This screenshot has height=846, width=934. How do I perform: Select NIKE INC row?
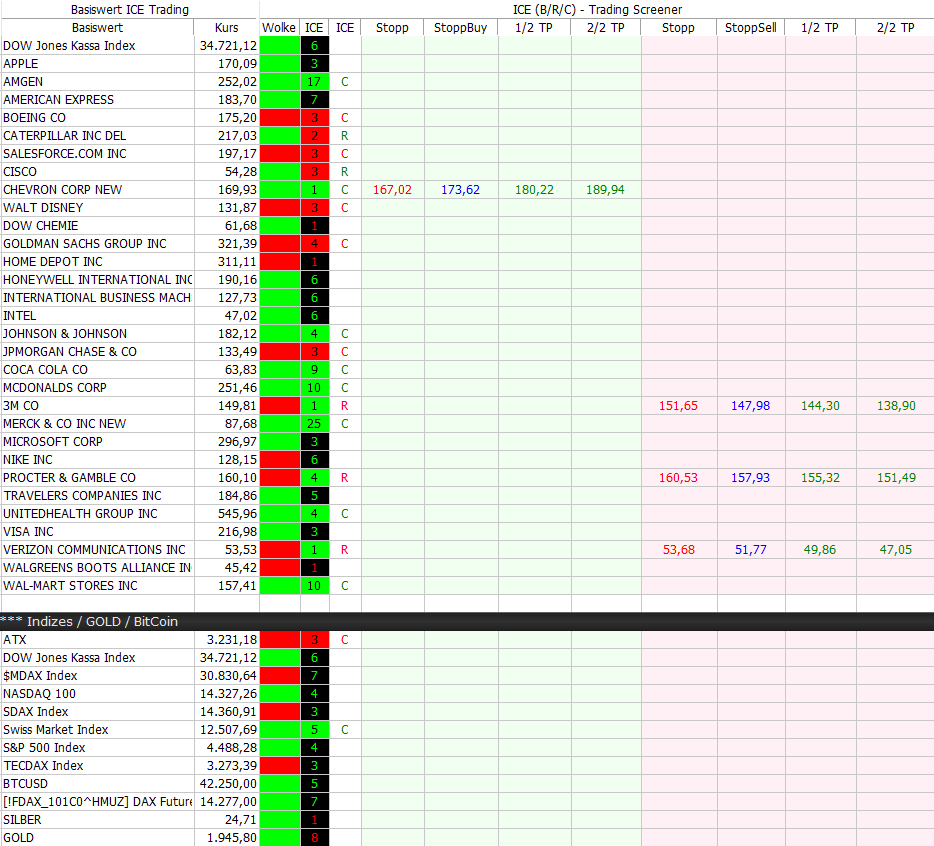click(x=27, y=460)
